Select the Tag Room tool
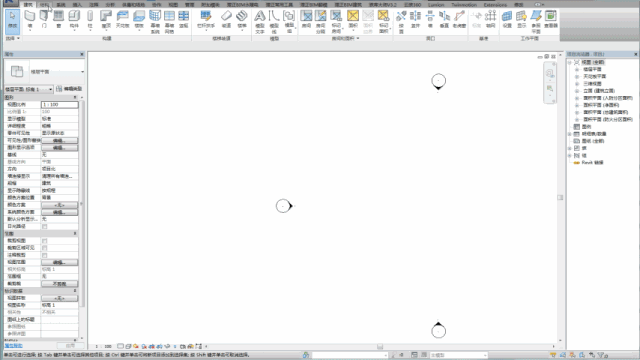Image resolution: width=640 pixels, height=360 pixels. pos(336,22)
